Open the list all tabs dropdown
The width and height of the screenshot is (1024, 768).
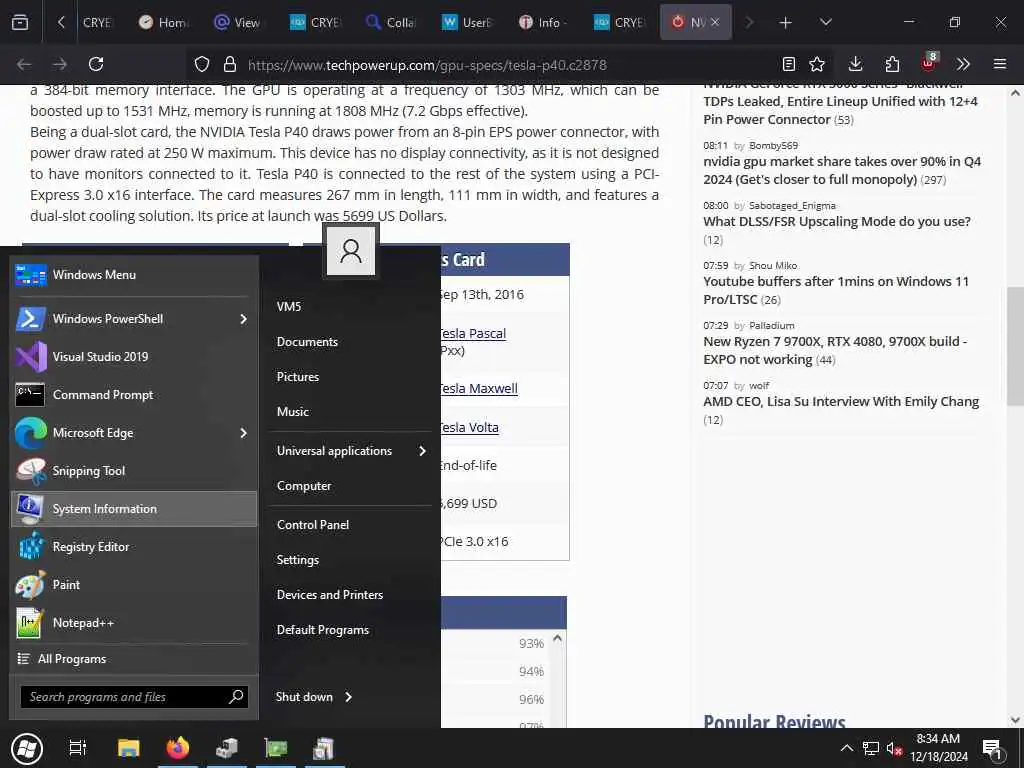tap(825, 22)
